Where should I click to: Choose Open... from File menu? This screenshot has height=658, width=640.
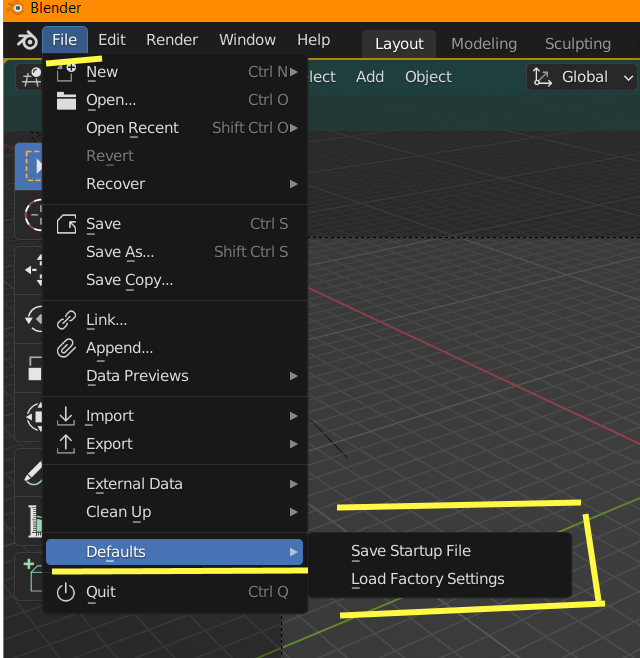175,100
